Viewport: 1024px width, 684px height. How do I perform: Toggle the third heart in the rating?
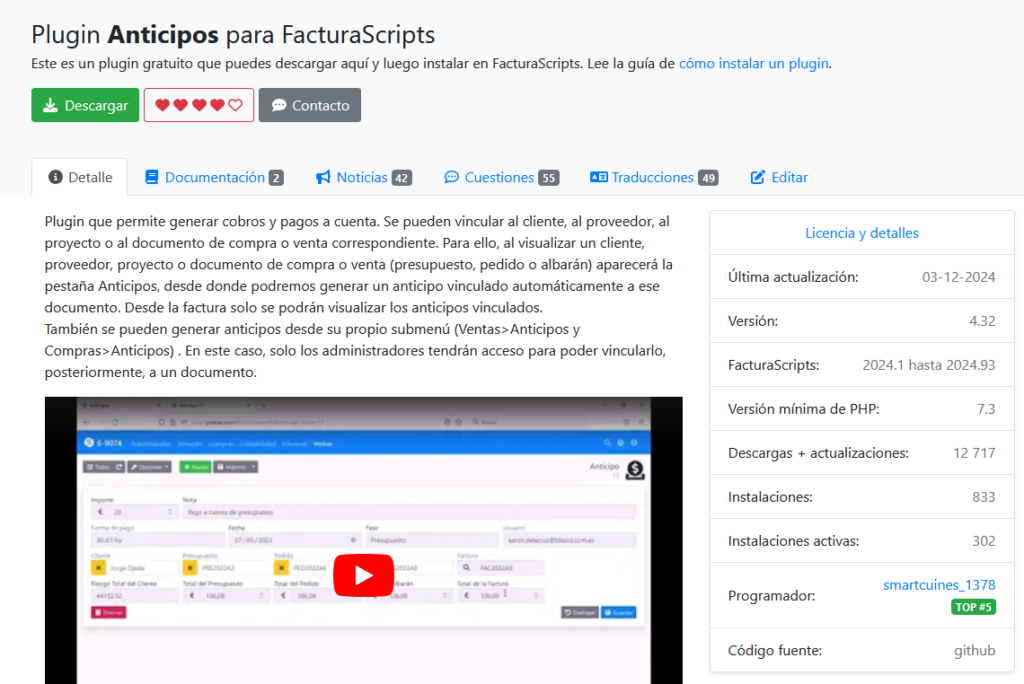[x=197, y=104]
